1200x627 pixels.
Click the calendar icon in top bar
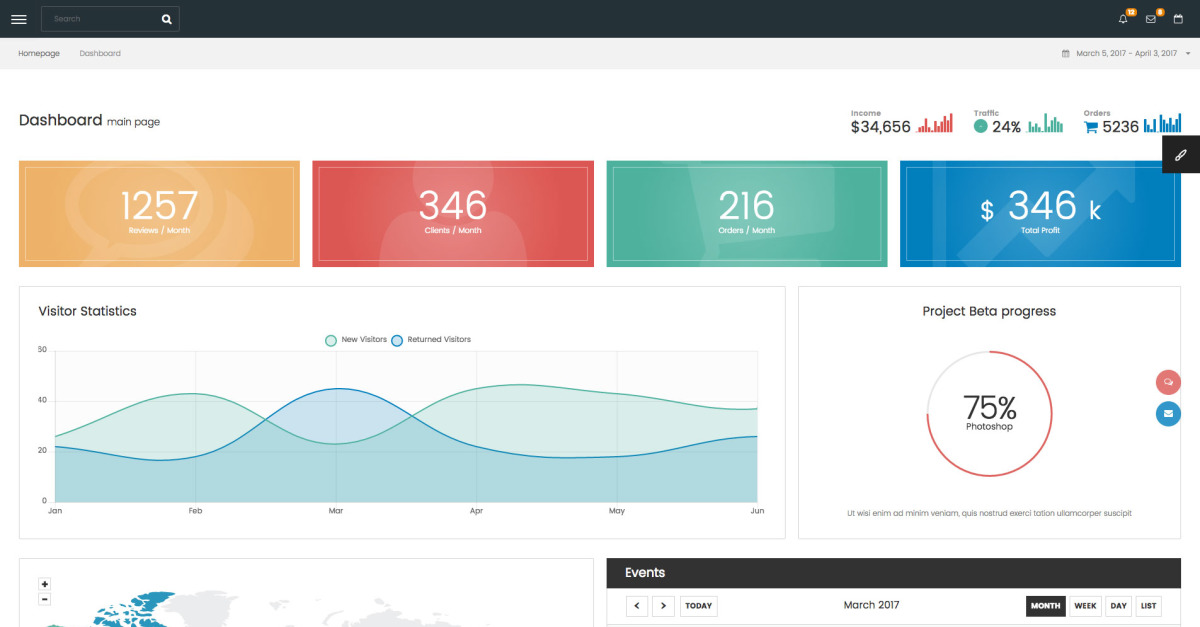1178,19
